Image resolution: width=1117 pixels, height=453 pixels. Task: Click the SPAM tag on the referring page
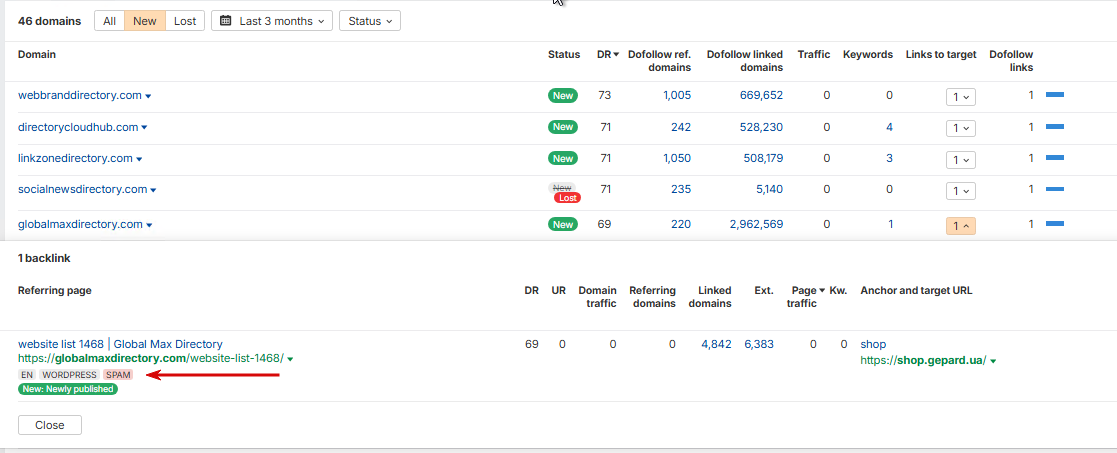coord(118,375)
